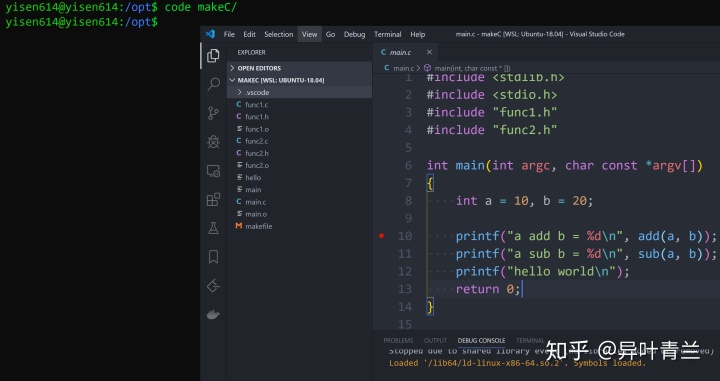The height and width of the screenshot is (381, 720).
Task: Toggle breakpoint red dot on line 10
Action: [381, 236]
